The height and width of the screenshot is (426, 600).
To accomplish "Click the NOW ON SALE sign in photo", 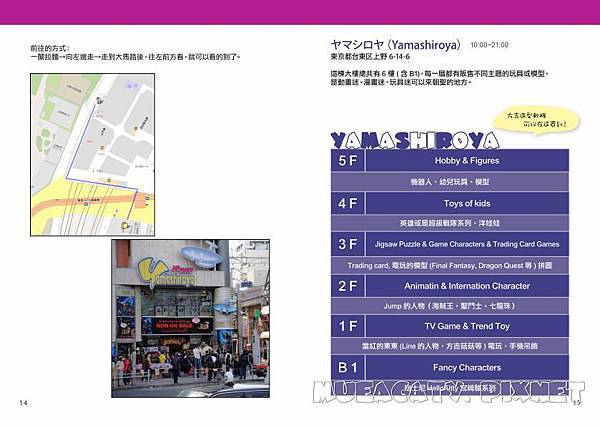I will 178,325.
